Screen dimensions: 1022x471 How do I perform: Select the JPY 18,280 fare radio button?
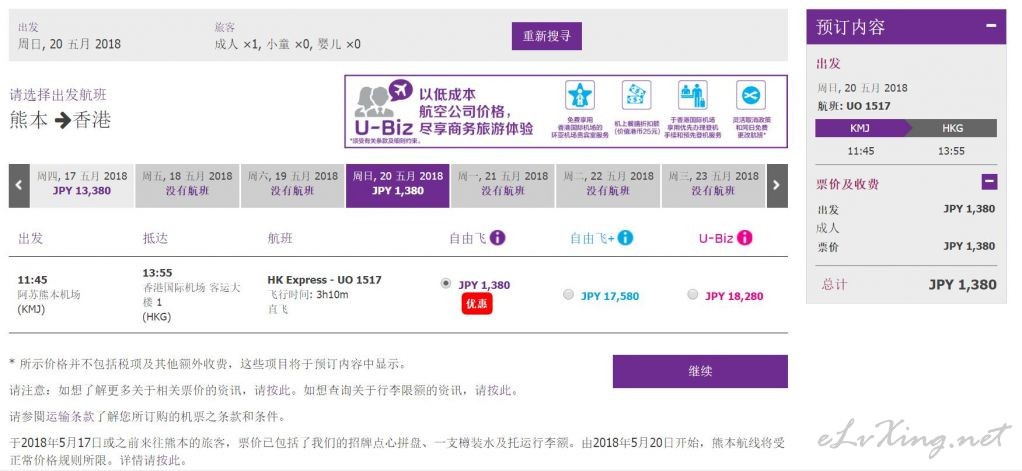click(x=693, y=294)
